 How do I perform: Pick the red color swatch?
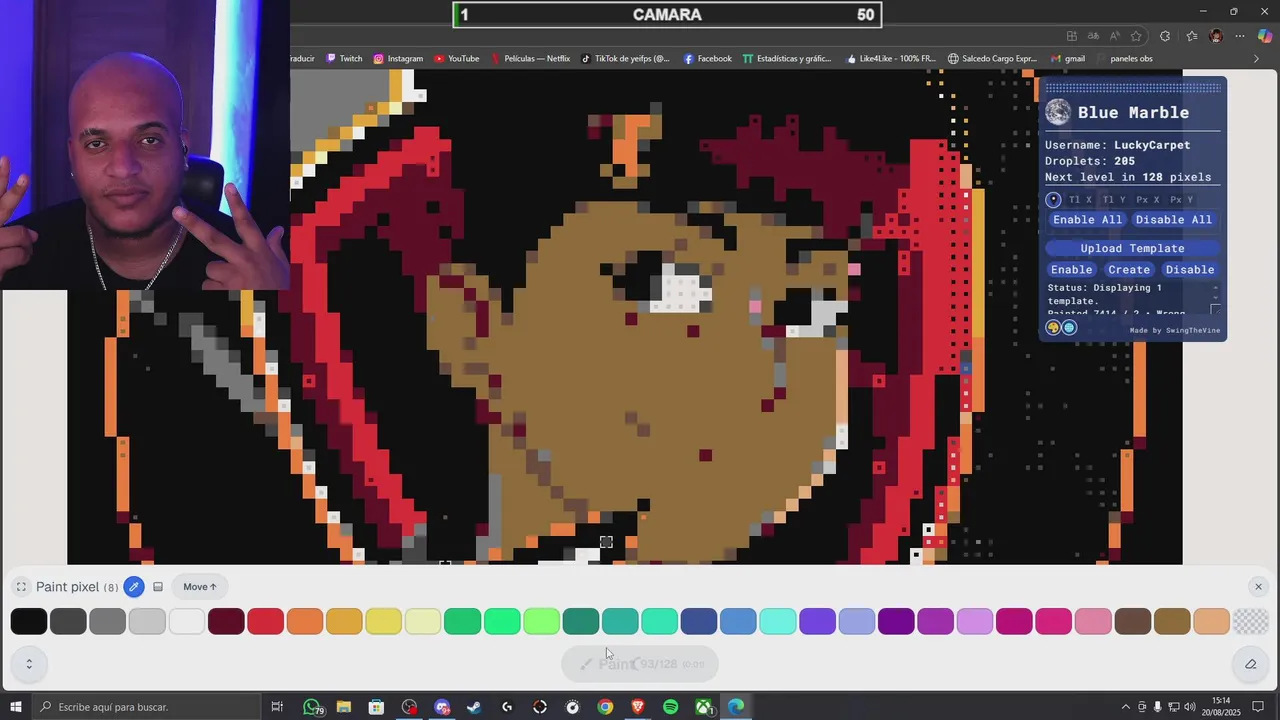265,621
